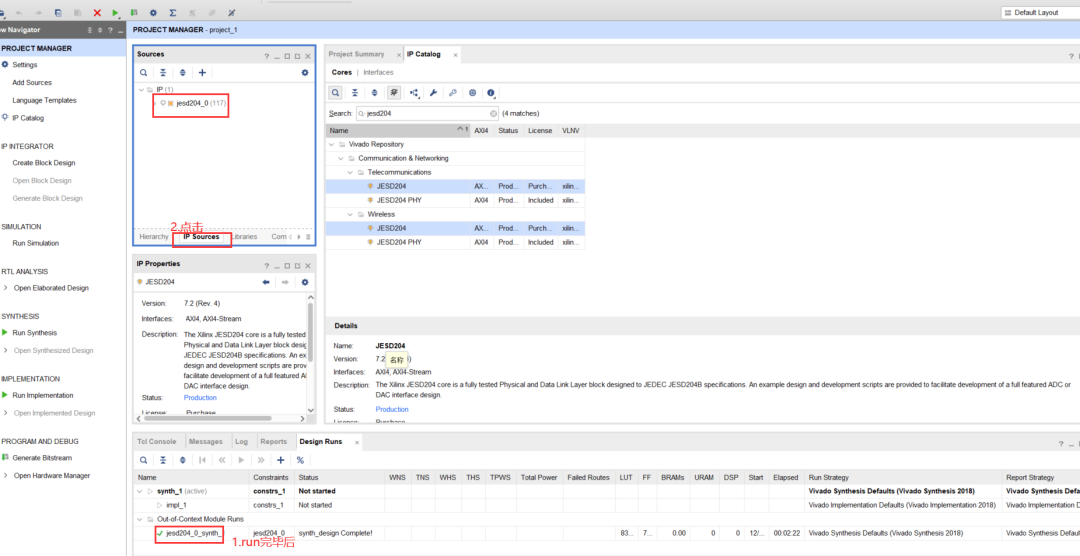Expand all in Design Runs toolbar

(183, 460)
